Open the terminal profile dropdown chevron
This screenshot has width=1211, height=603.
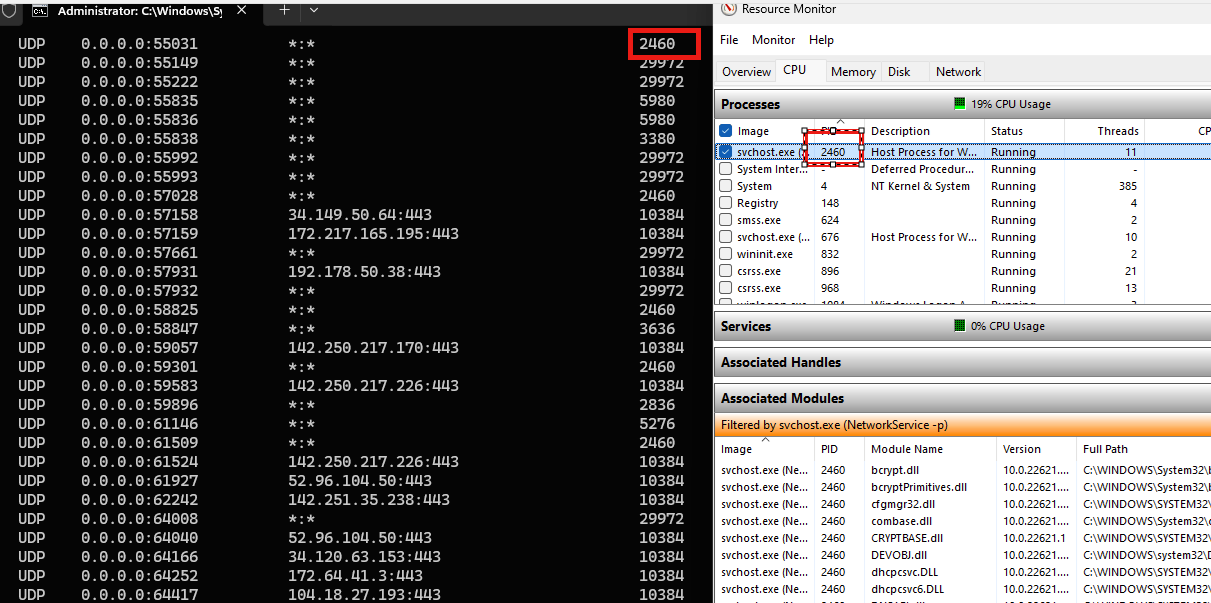[313, 10]
